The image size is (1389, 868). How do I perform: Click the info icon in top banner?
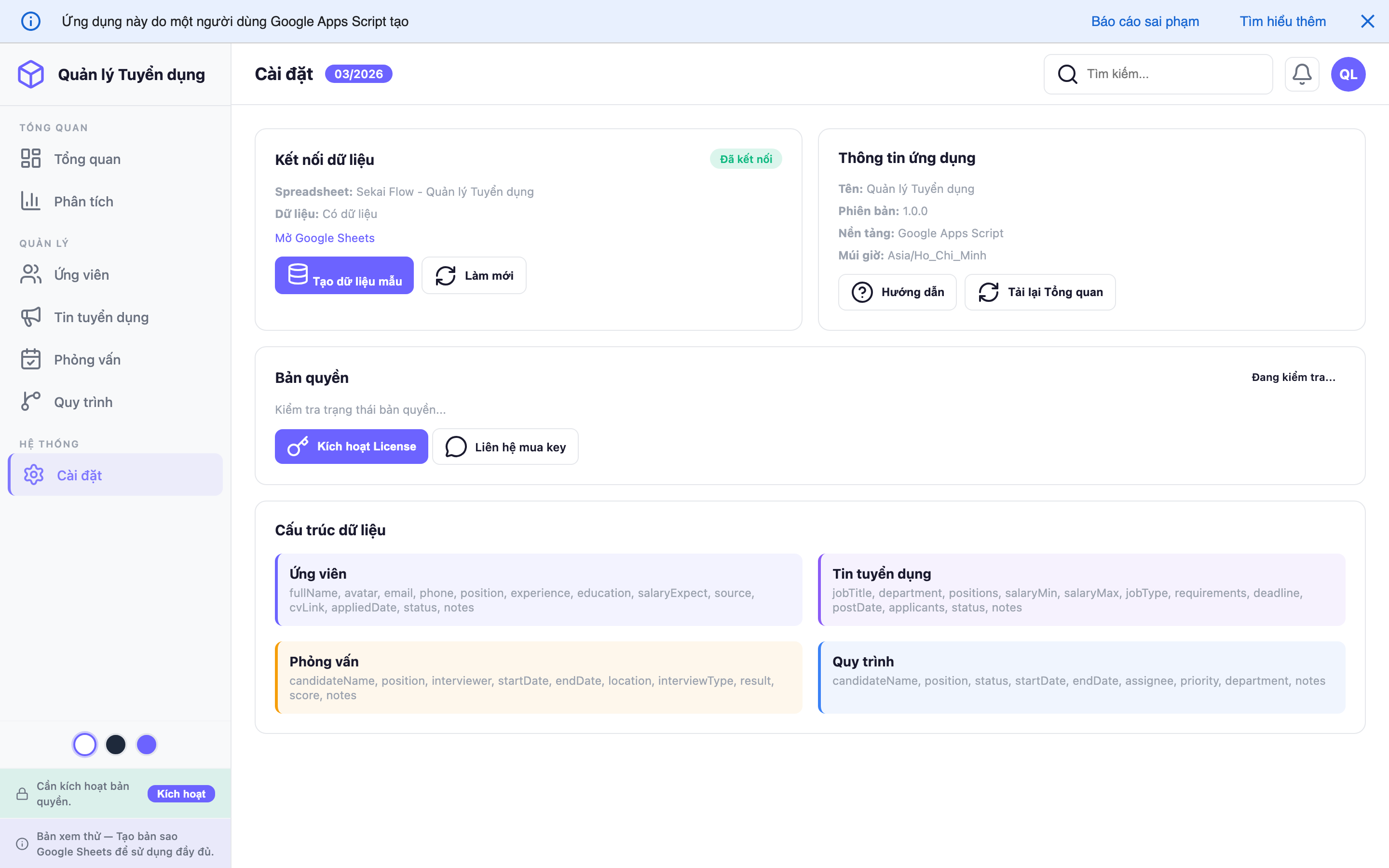point(31,21)
